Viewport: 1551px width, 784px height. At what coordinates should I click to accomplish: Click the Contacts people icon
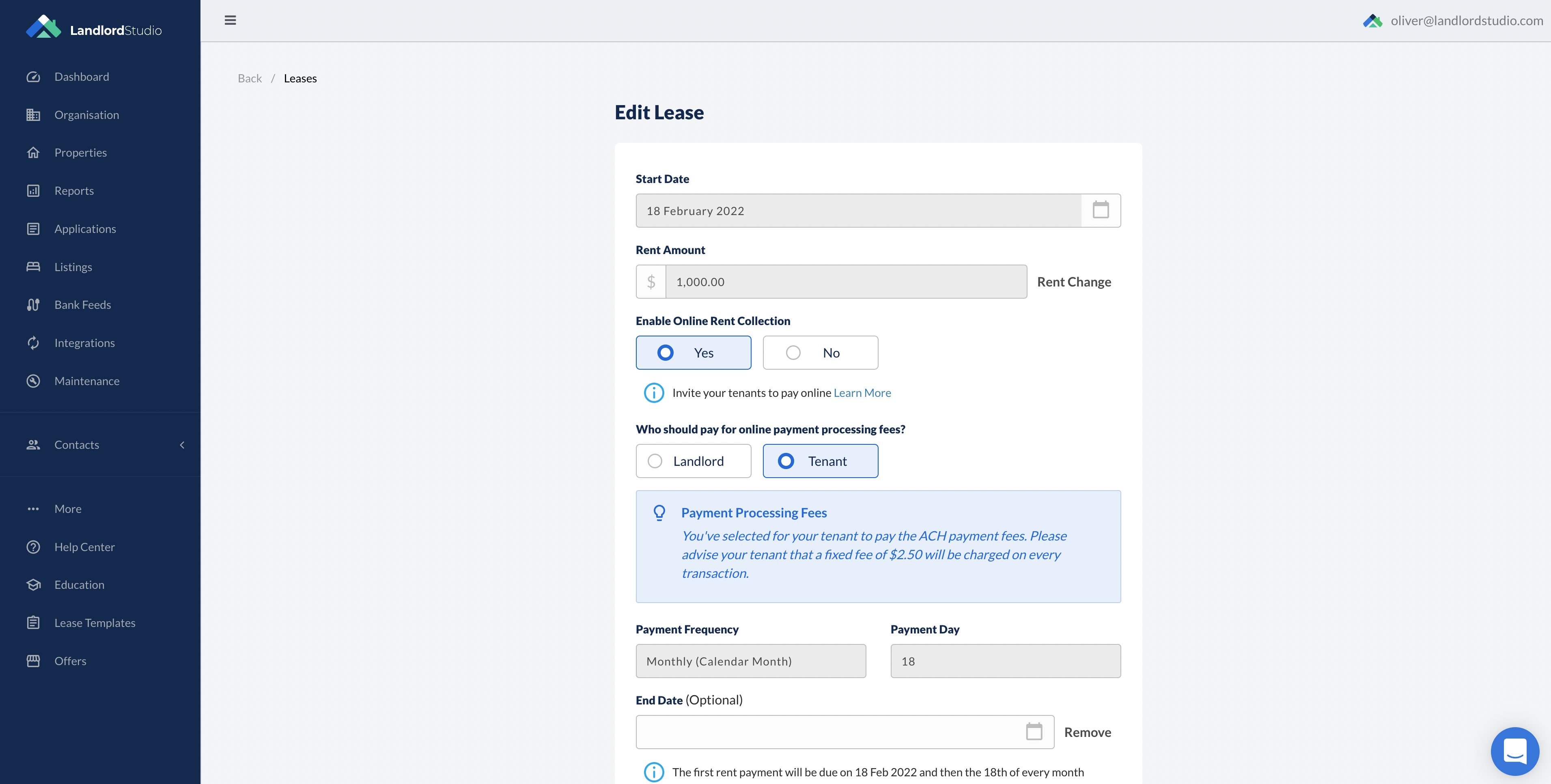point(33,444)
